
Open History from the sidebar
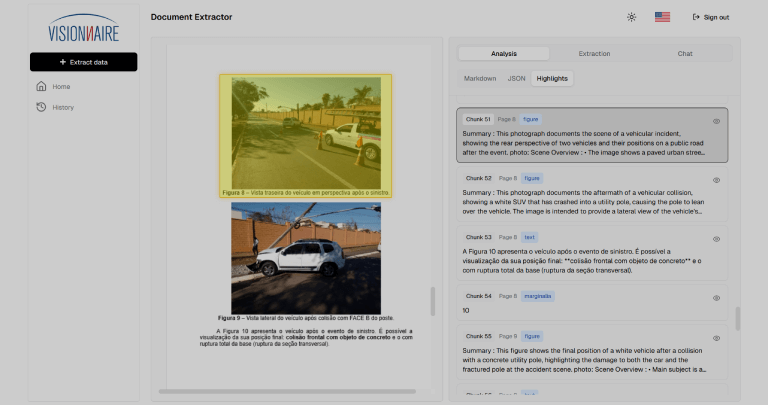coord(63,107)
